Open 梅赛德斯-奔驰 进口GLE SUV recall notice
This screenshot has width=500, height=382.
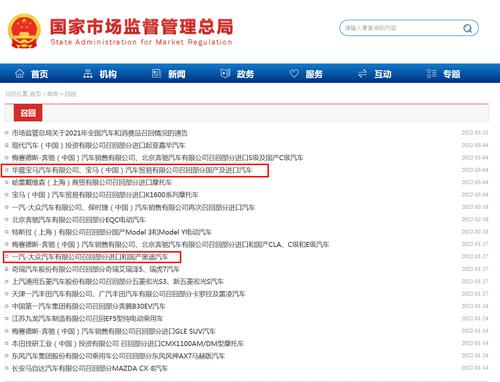(x=114, y=331)
